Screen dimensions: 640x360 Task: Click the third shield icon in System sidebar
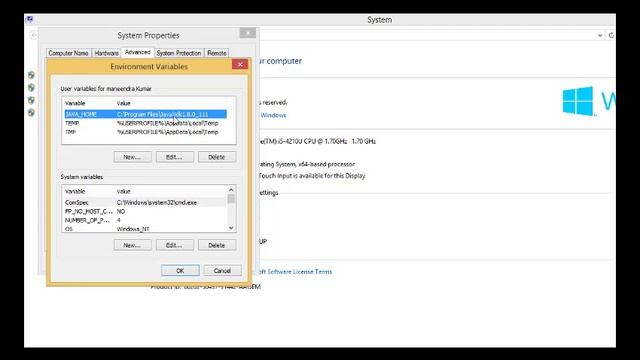point(31,100)
